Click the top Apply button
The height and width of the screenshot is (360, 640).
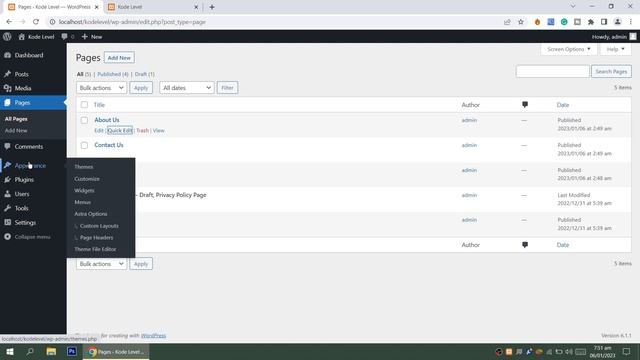click(x=141, y=88)
